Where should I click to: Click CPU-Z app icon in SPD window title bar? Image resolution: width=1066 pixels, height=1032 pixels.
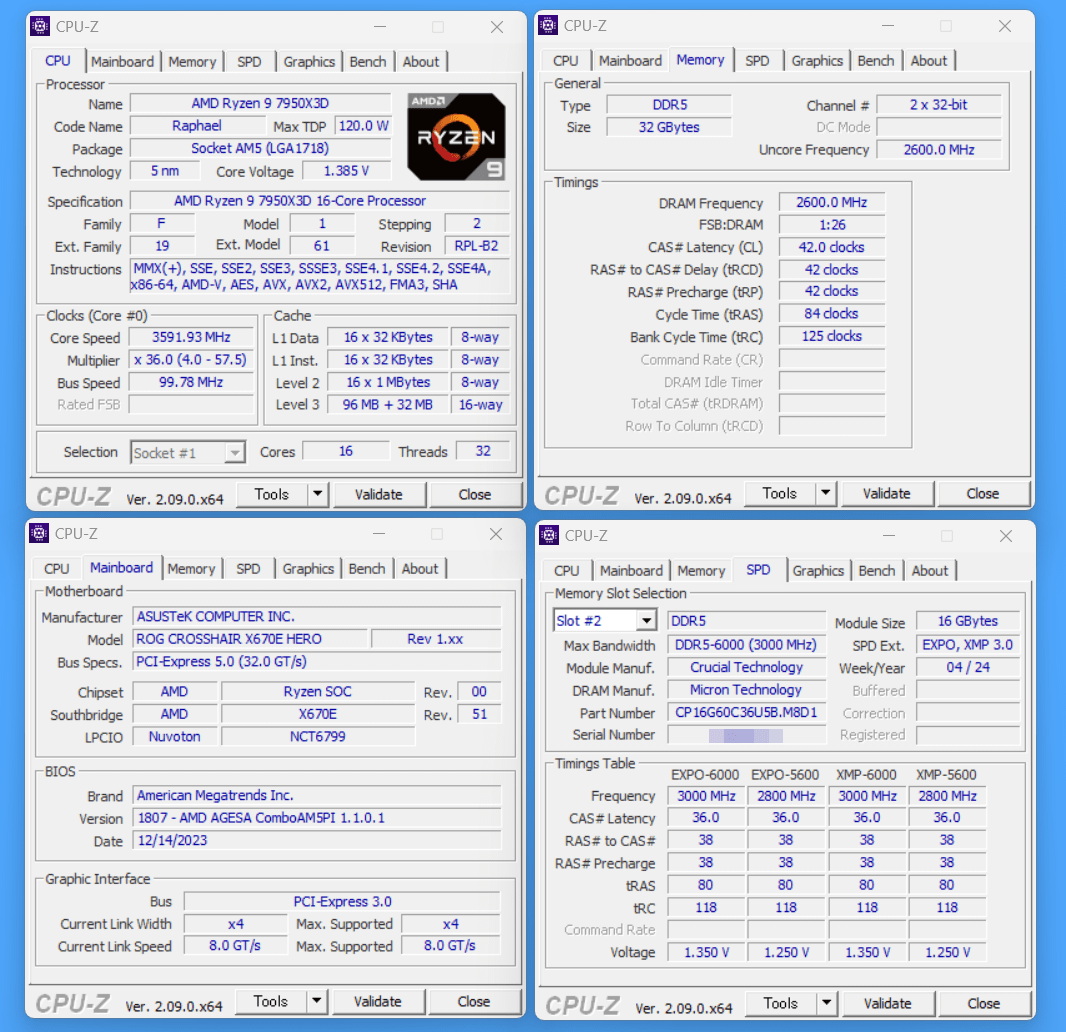tap(548, 535)
